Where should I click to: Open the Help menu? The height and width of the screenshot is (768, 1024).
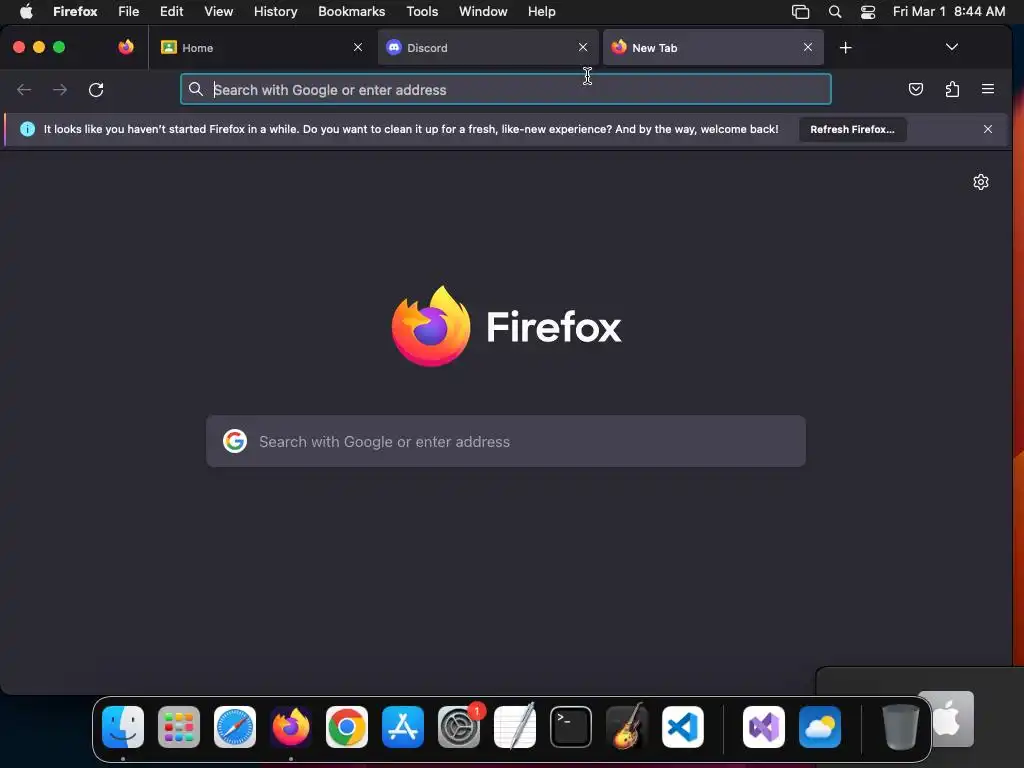coord(541,11)
